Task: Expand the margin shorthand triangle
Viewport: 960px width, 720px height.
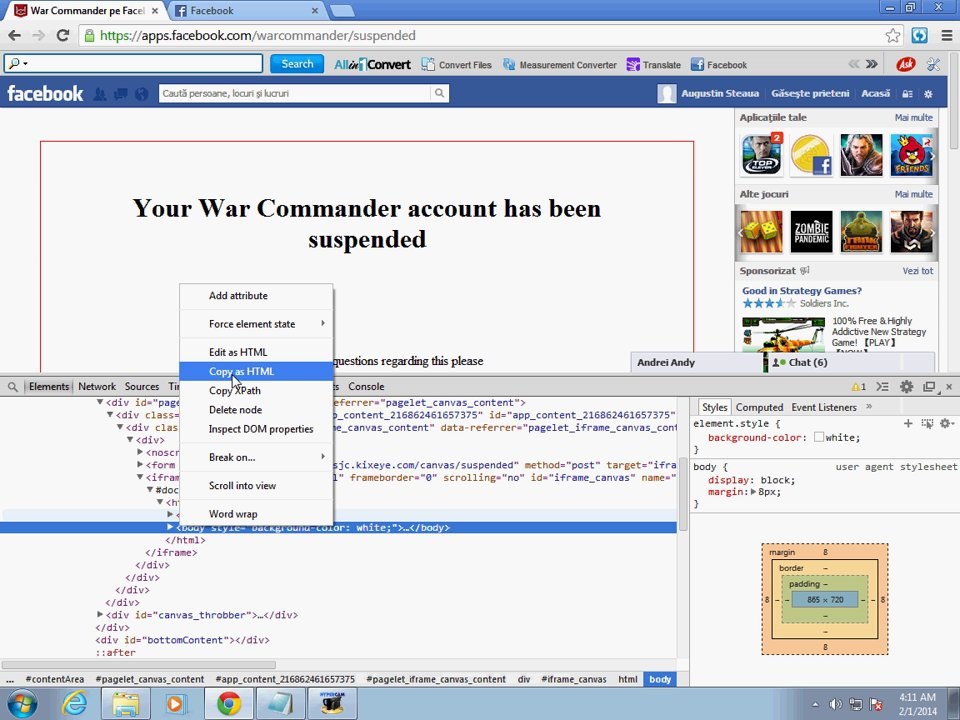Action: click(x=754, y=492)
